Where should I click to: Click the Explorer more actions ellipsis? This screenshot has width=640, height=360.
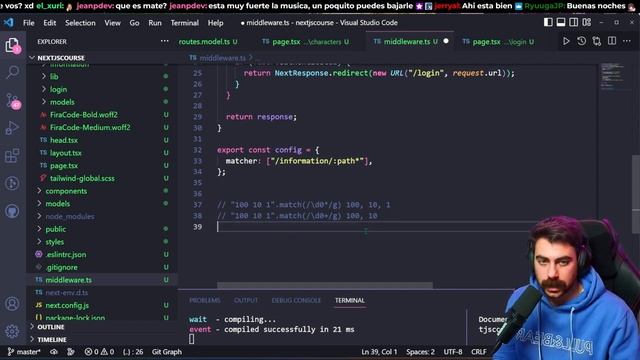[x=164, y=41]
